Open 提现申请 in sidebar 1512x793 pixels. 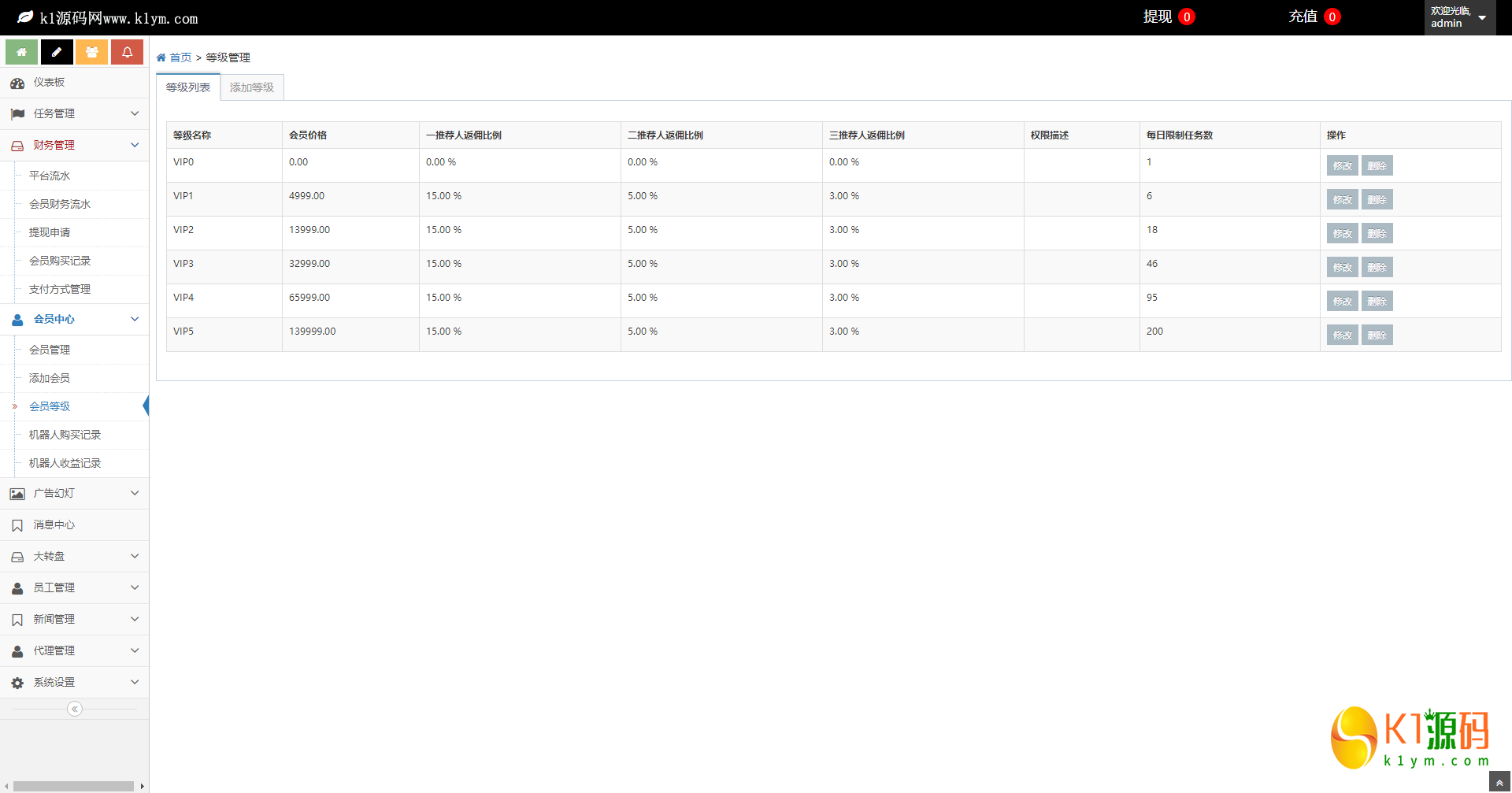click(x=50, y=232)
